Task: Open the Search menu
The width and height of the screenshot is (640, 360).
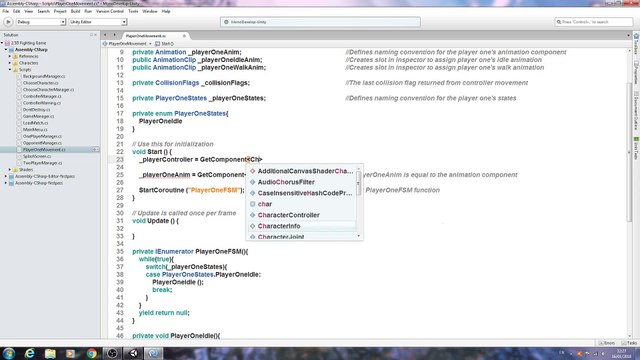Action: point(43,11)
